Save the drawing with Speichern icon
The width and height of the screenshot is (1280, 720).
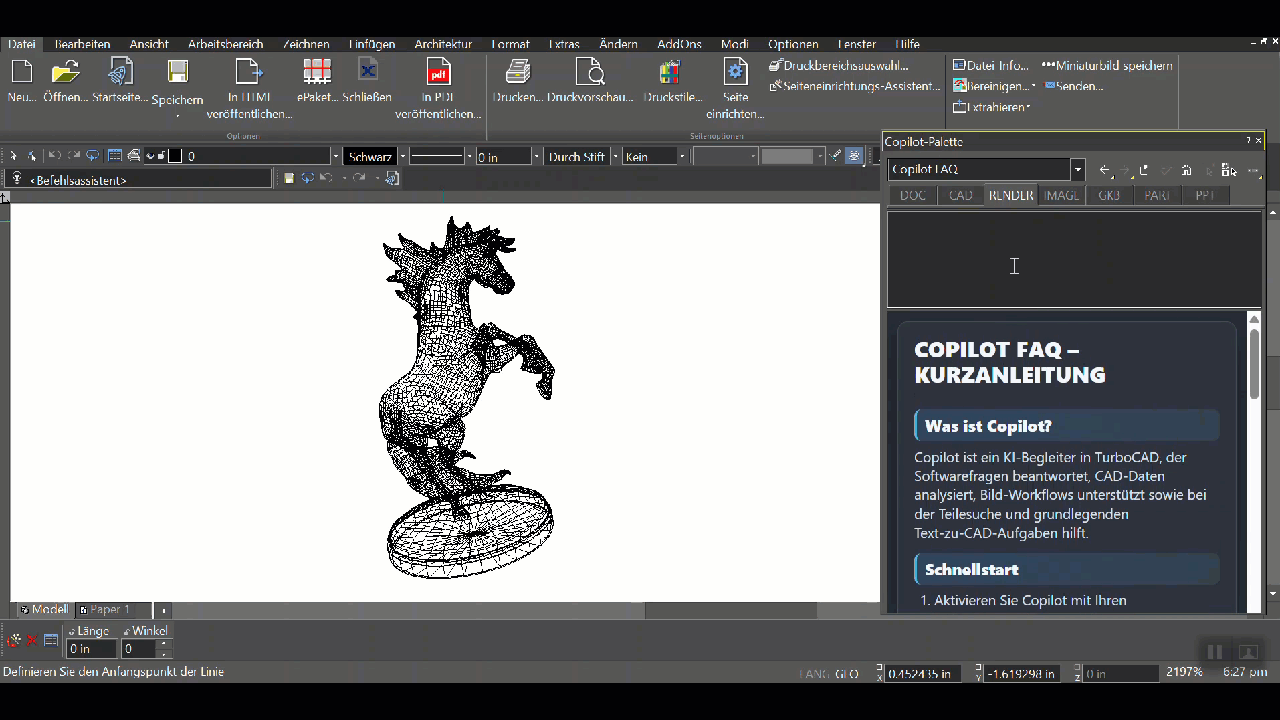click(x=178, y=72)
